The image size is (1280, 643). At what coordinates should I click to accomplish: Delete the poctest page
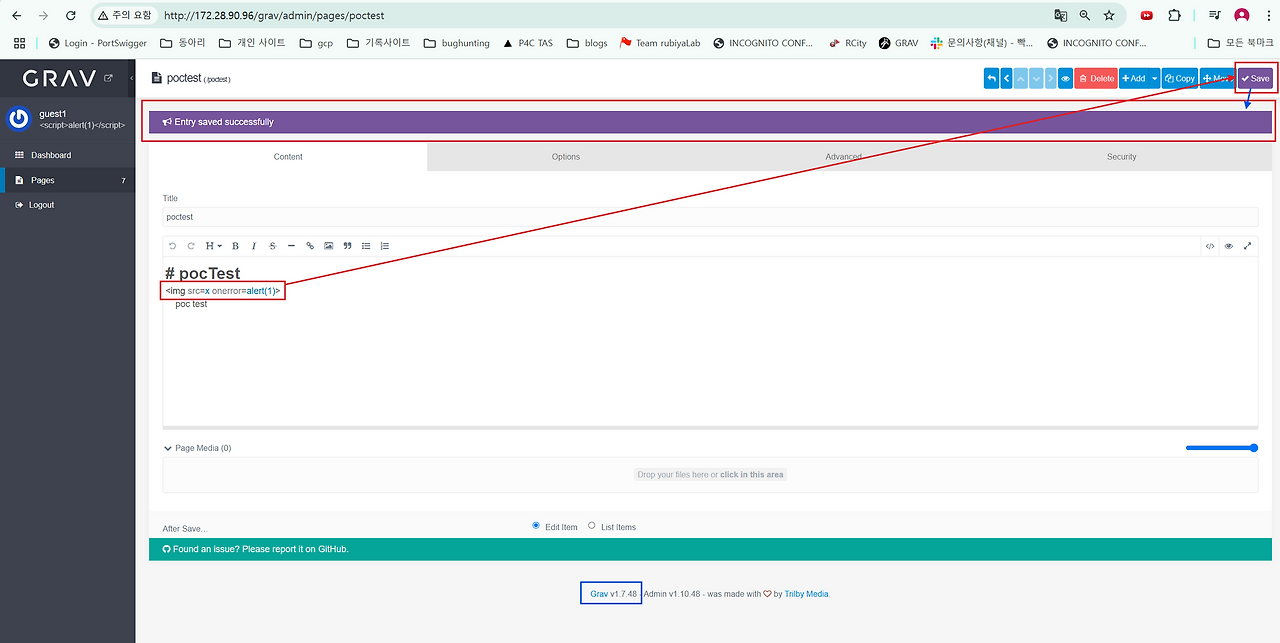pyautogui.click(x=1096, y=78)
